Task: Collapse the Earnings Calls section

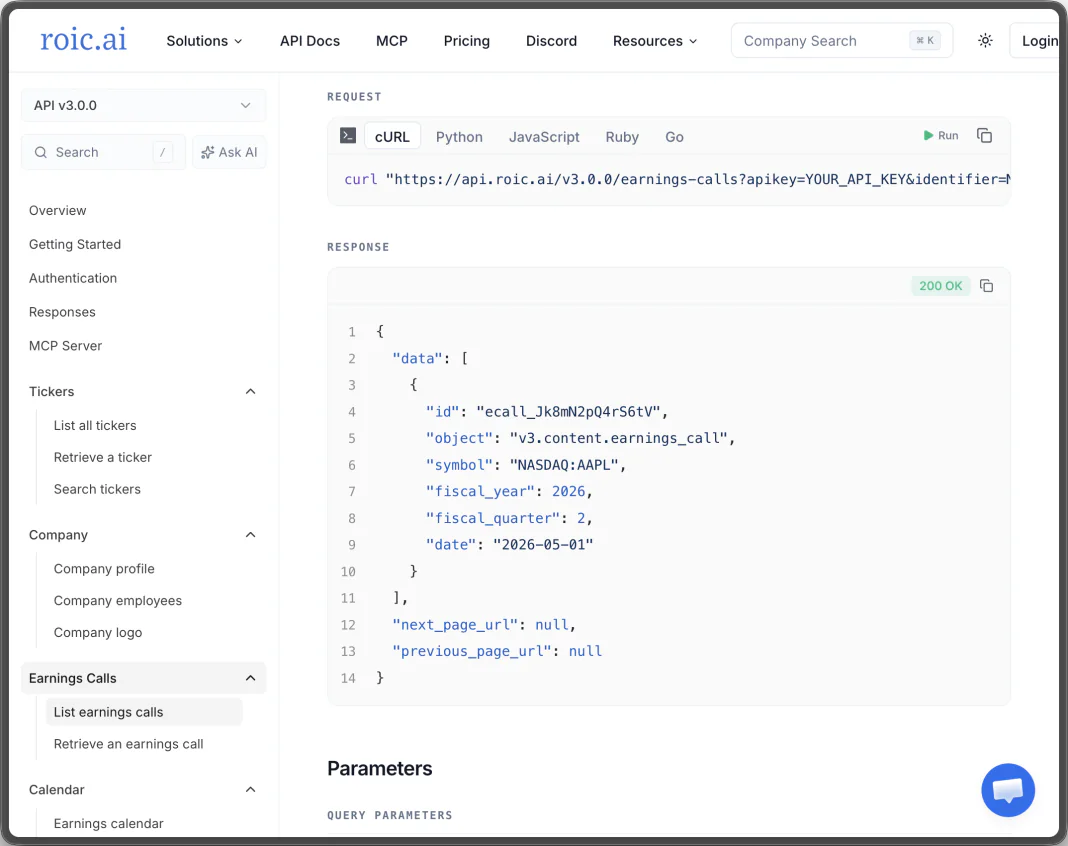Action: pos(251,678)
